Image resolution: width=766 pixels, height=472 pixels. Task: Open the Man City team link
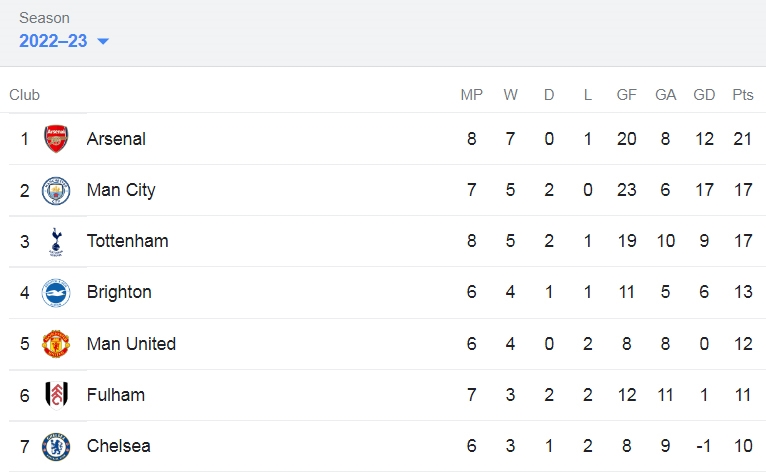pos(121,190)
